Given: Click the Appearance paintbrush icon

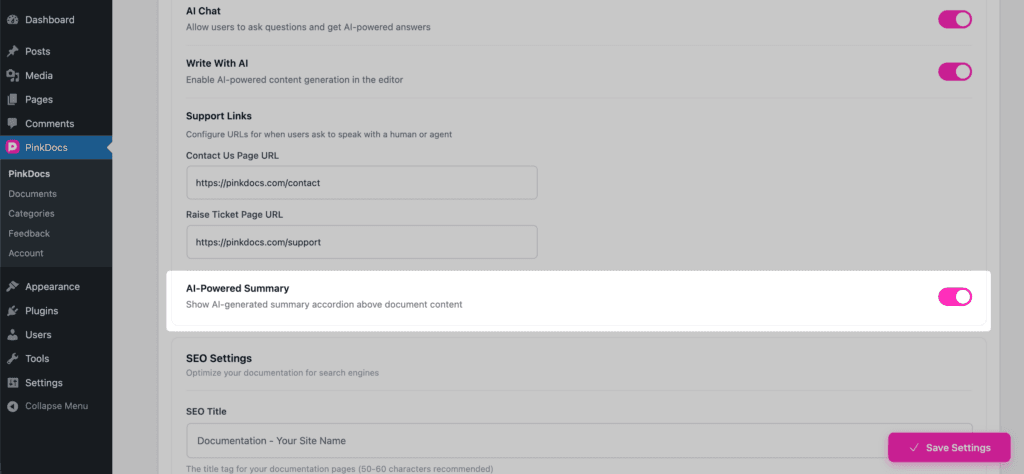Looking at the screenshot, I should 12,286.
